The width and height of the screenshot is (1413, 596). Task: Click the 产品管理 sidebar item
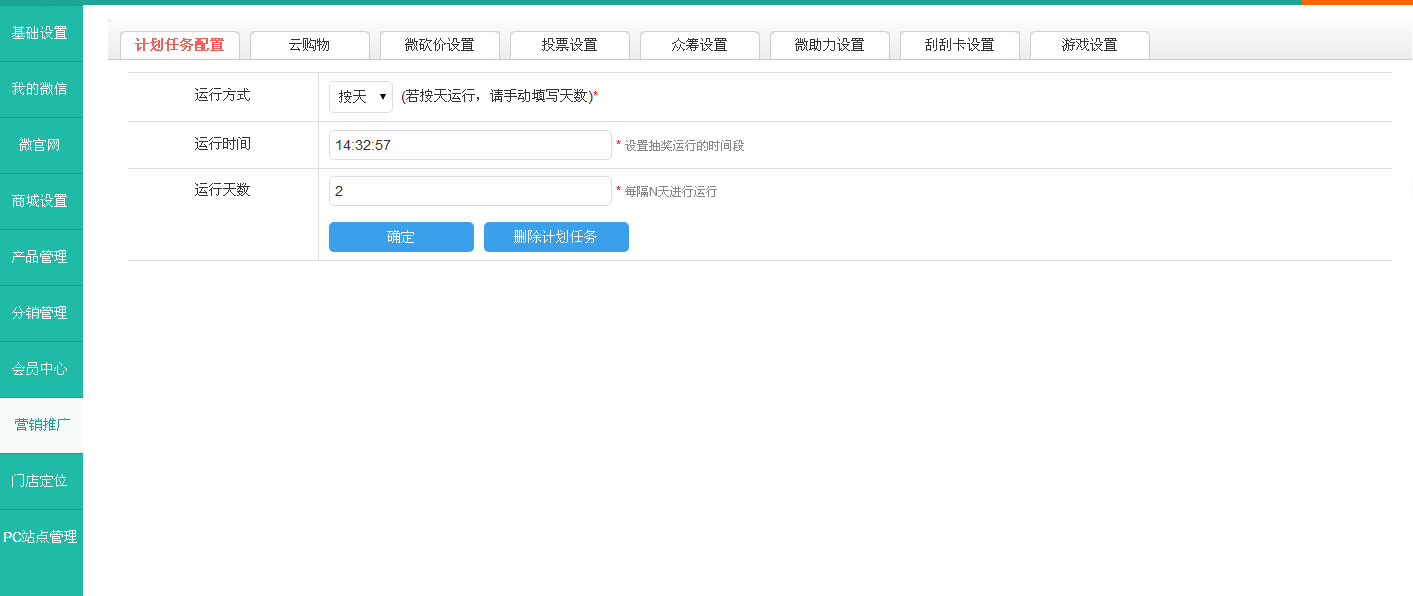[40, 257]
